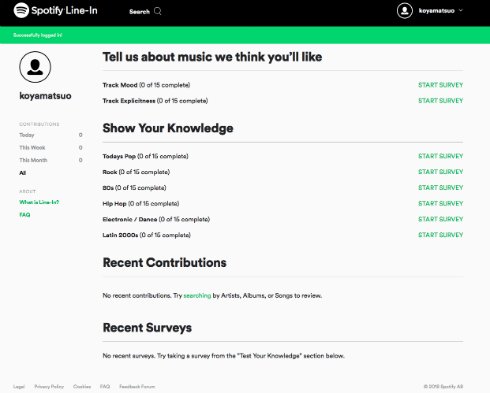490x393 pixels.
Task: Open the Feedback Forum footer link
Action: 137,387
